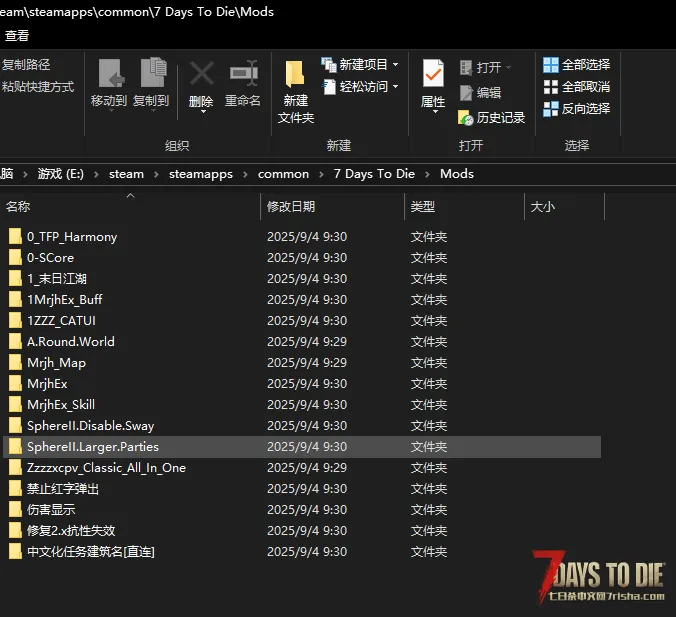The image size is (676, 617).
Task: Expand chevron after common in breadcrumb
Action: click(x=321, y=174)
